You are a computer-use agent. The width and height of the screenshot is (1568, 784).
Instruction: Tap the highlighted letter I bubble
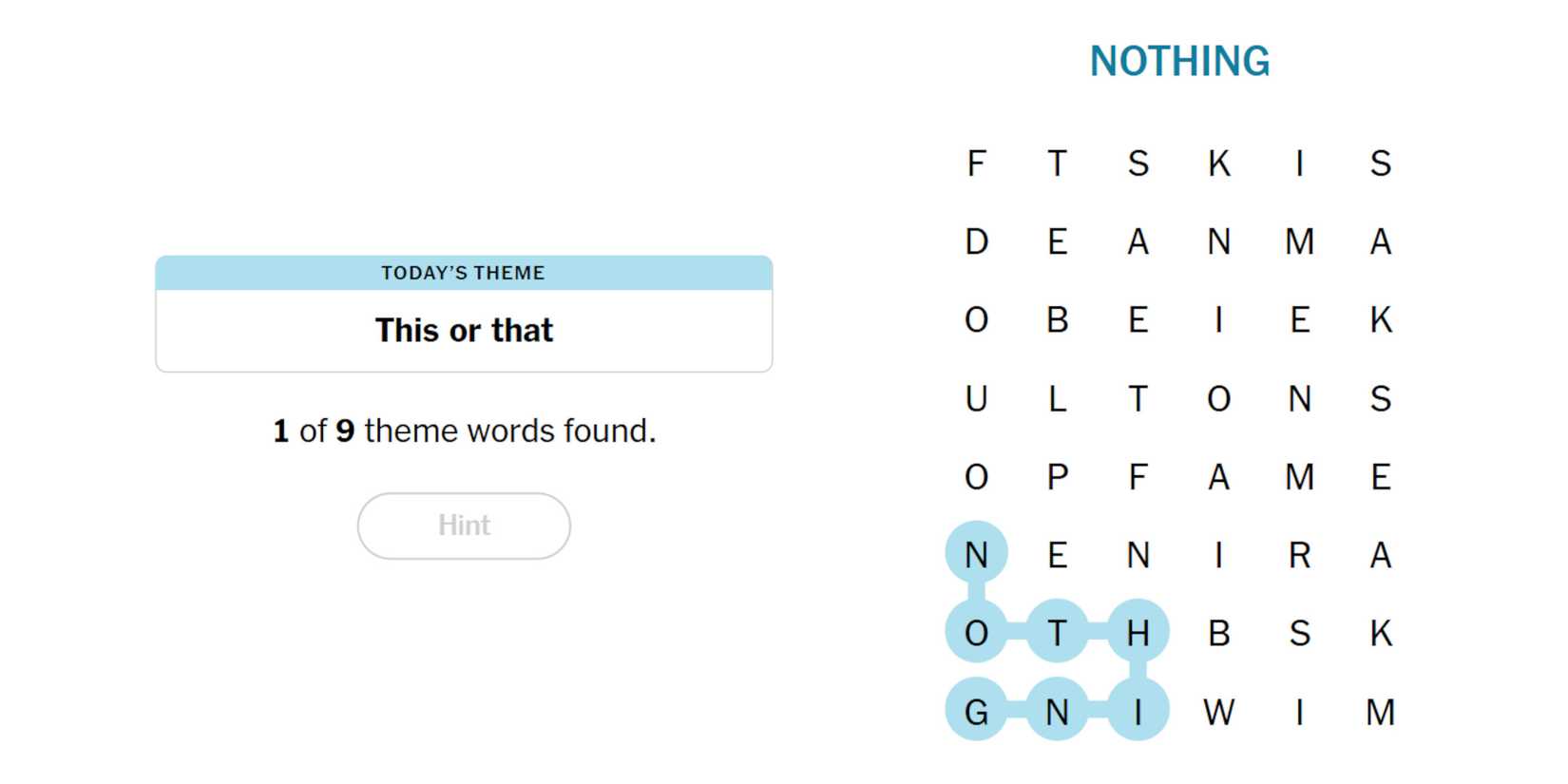(1138, 712)
